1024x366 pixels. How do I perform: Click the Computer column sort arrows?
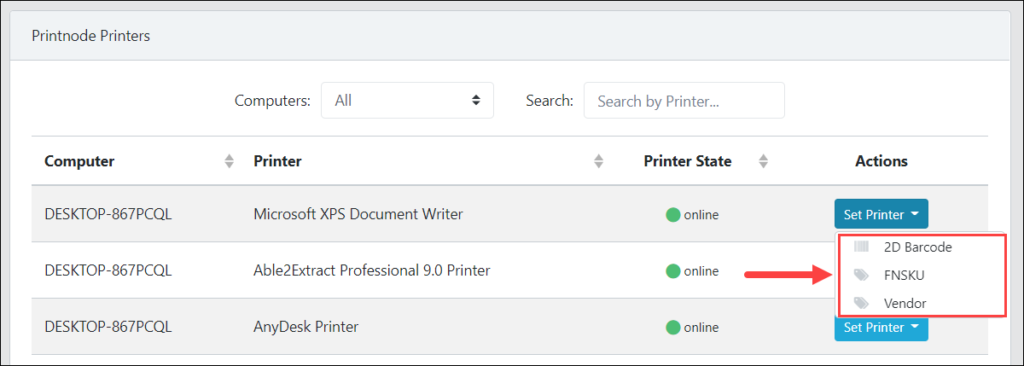point(229,161)
